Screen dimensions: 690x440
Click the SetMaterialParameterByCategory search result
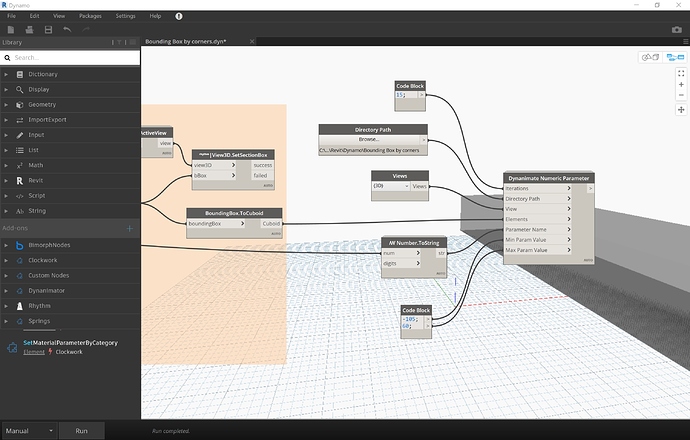coord(70,347)
